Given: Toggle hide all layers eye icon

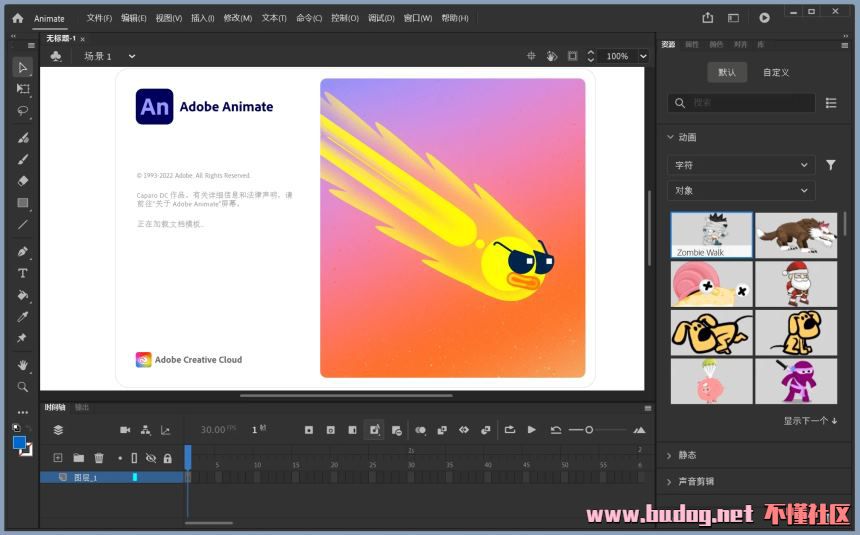Looking at the screenshot, I should (x=151, y=458).
